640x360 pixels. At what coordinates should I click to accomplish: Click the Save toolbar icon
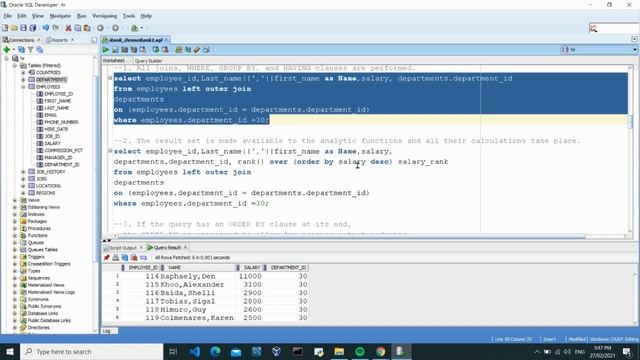[23, 28]
